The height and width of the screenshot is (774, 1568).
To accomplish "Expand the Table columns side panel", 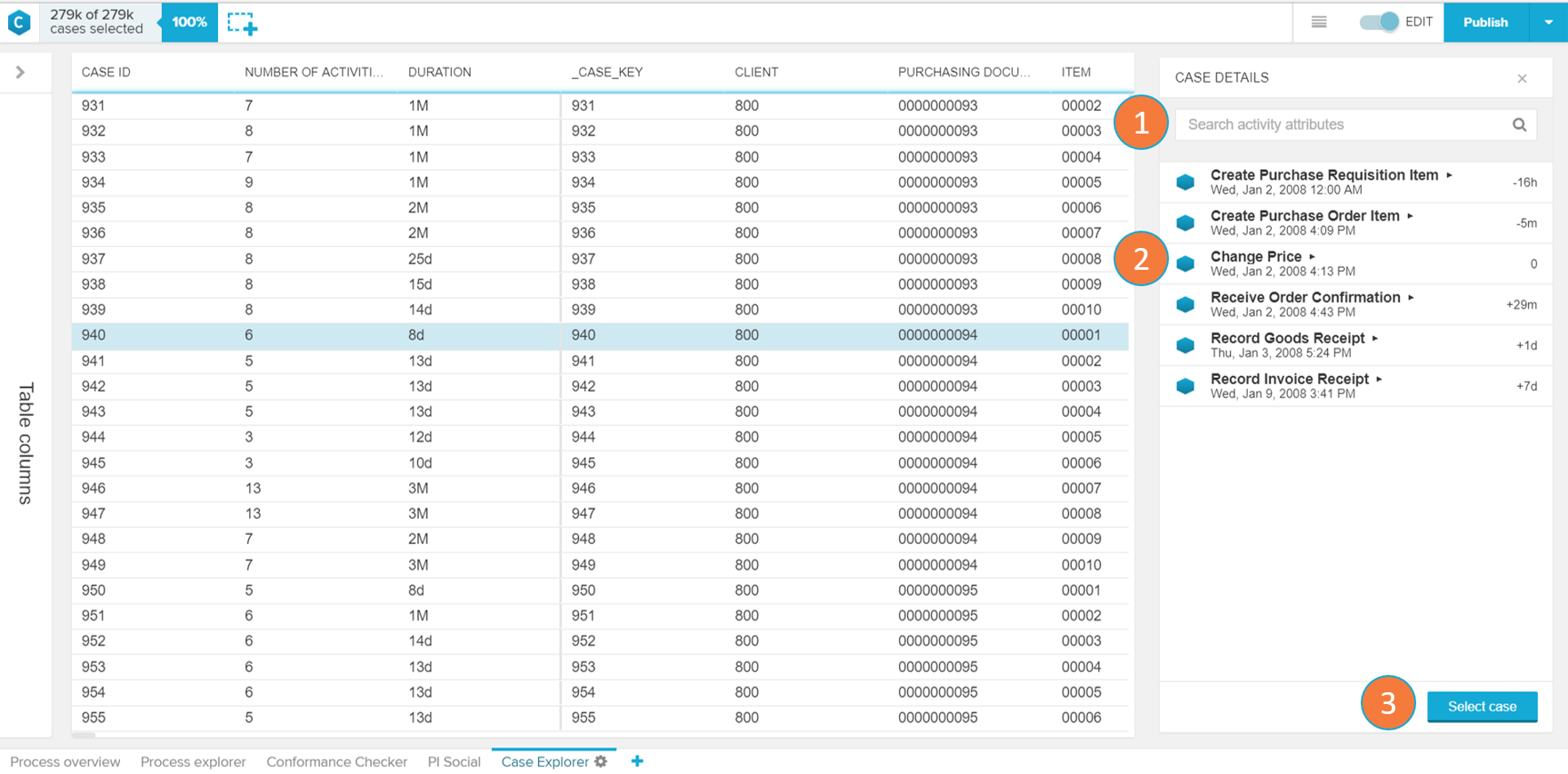I will click(20, 73).
